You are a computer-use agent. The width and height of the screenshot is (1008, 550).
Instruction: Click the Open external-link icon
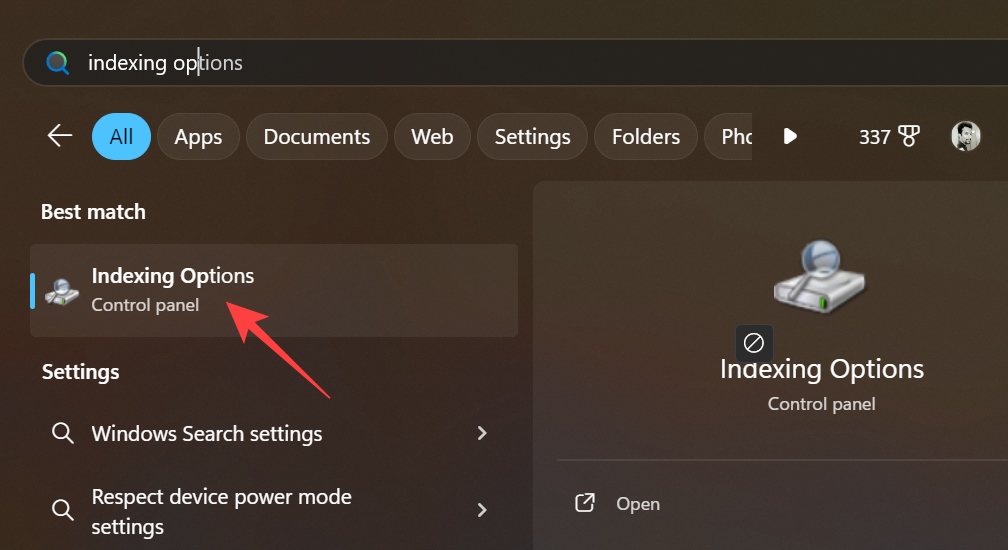click(585, 503)
